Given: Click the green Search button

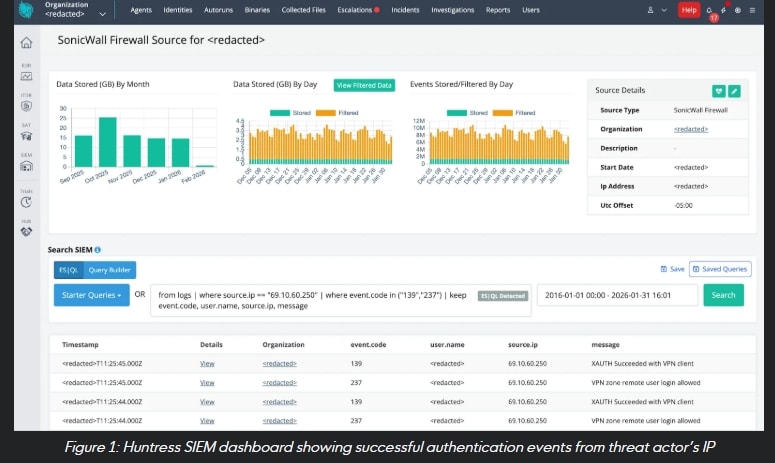Looking at the screenshot, I should point(723,295).
